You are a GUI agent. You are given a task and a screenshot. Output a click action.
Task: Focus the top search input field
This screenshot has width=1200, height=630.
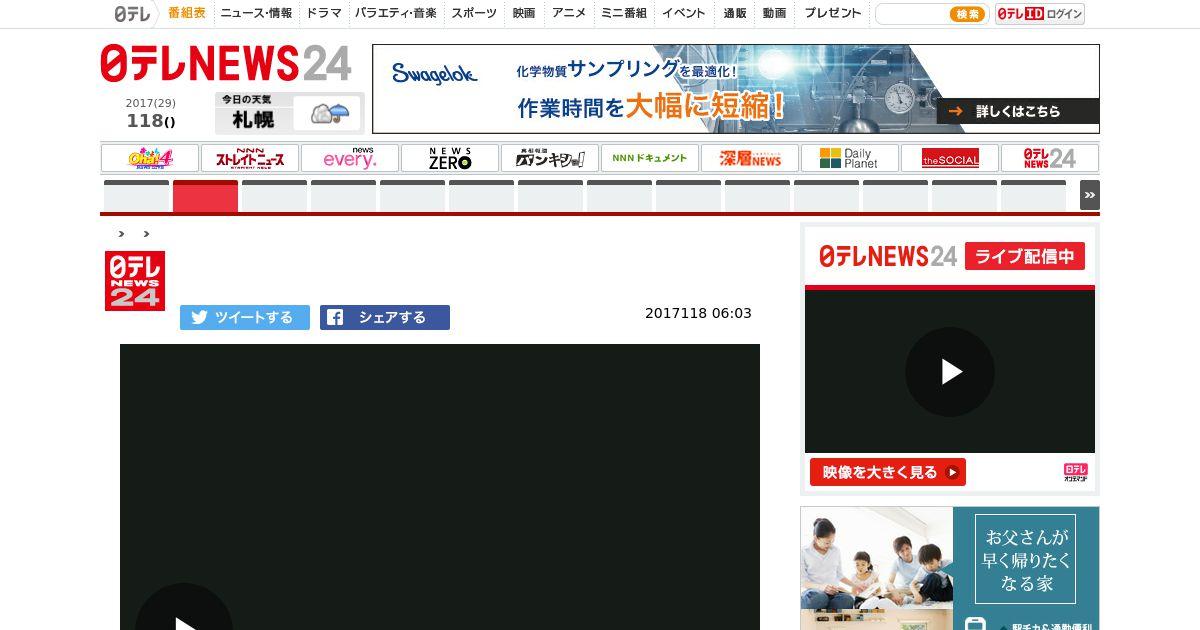click(x=910, y=14)
